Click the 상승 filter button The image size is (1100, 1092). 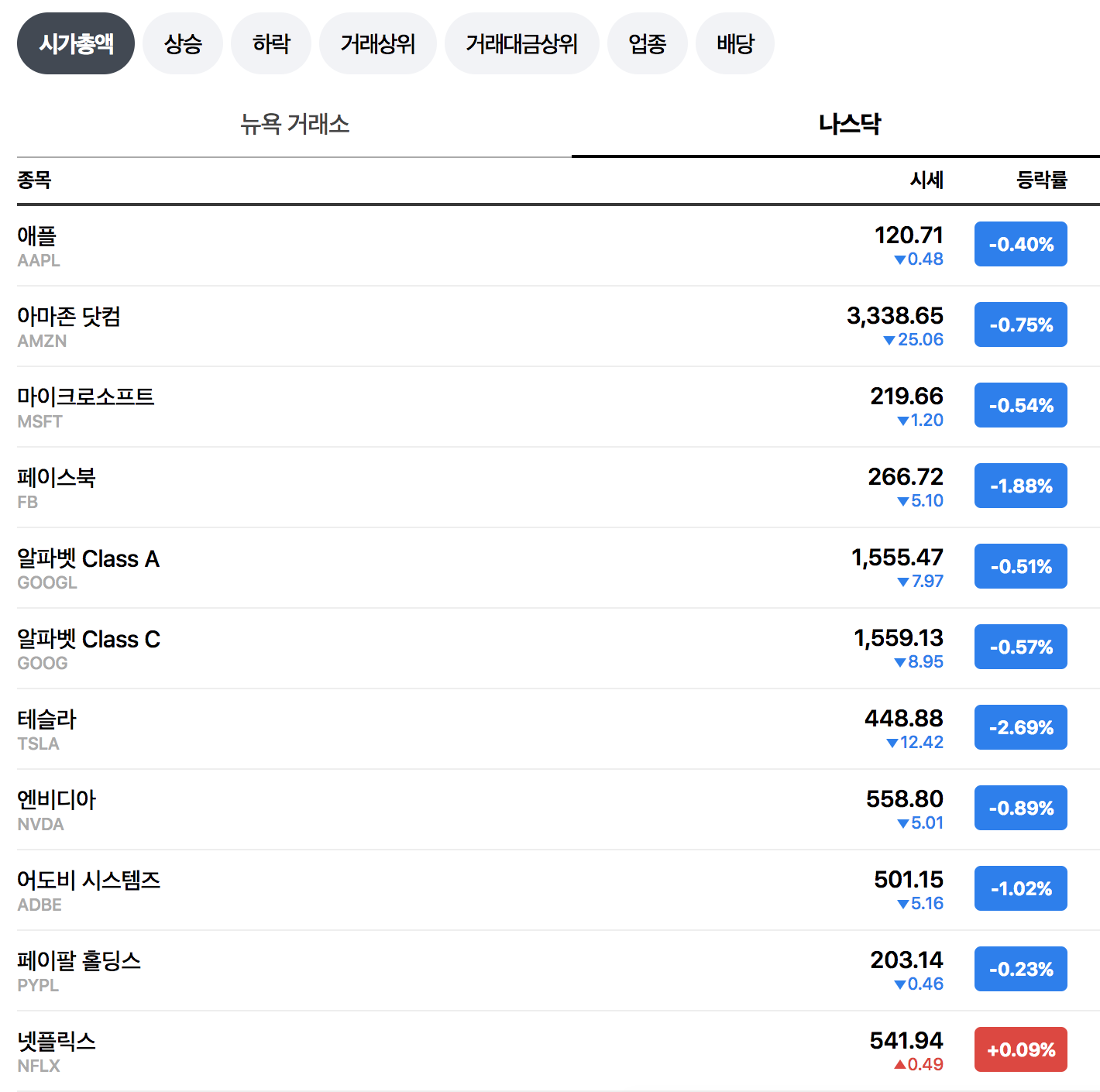pyautogui.click(x=183, y=43)
